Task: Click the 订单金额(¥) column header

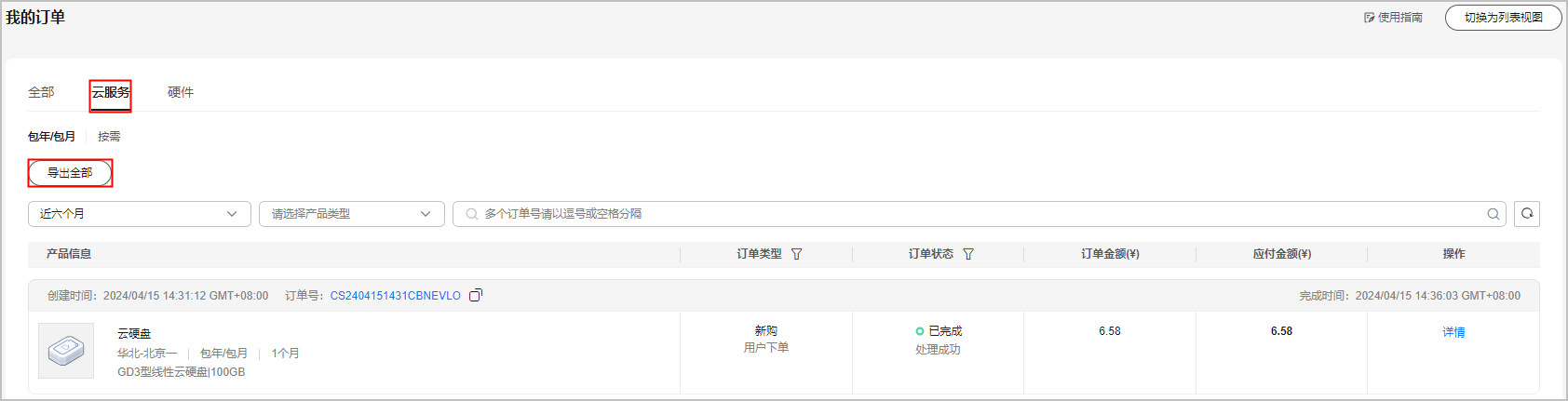Action: click(x=1110, y=254)
